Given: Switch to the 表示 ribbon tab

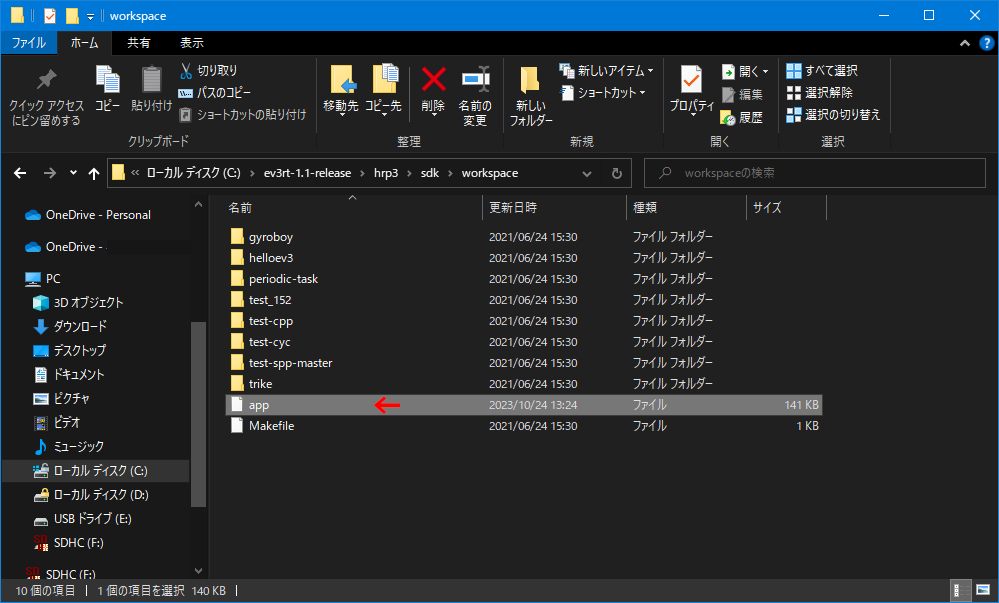Looking at the screenshot, I should 191,42.
